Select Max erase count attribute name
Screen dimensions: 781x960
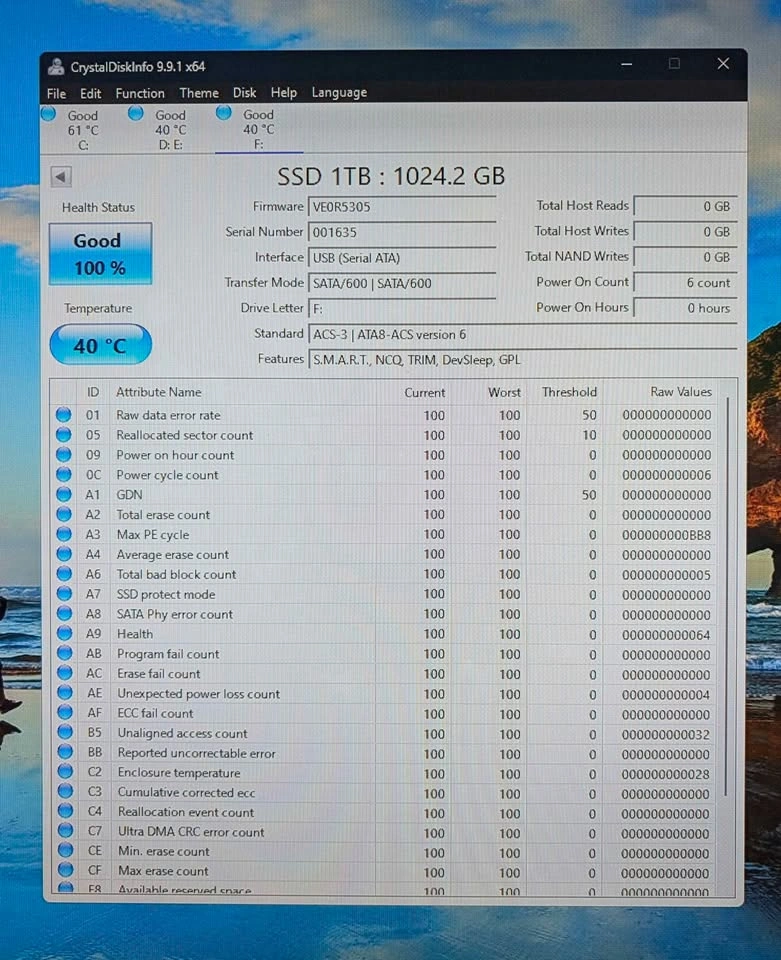coord(163,871)
